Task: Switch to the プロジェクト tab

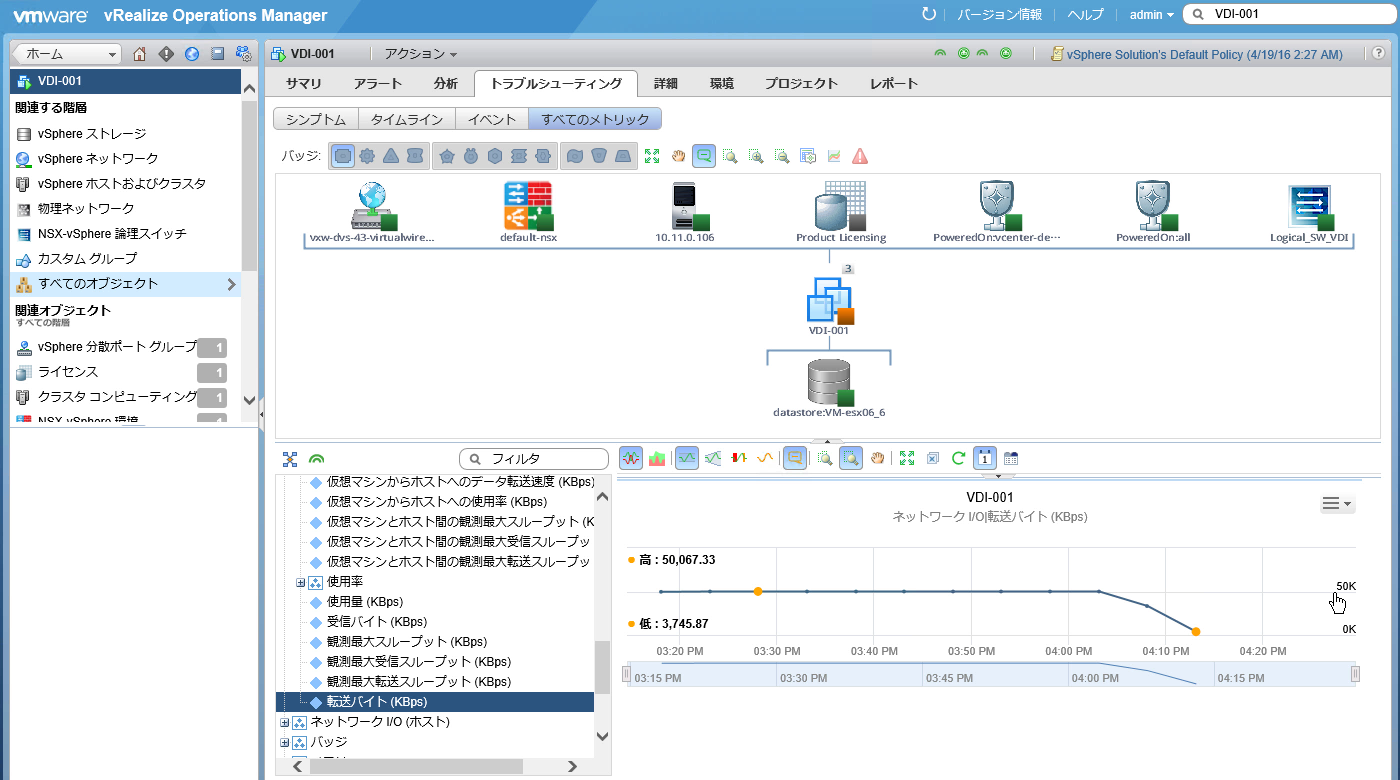Action: point(801,84)
